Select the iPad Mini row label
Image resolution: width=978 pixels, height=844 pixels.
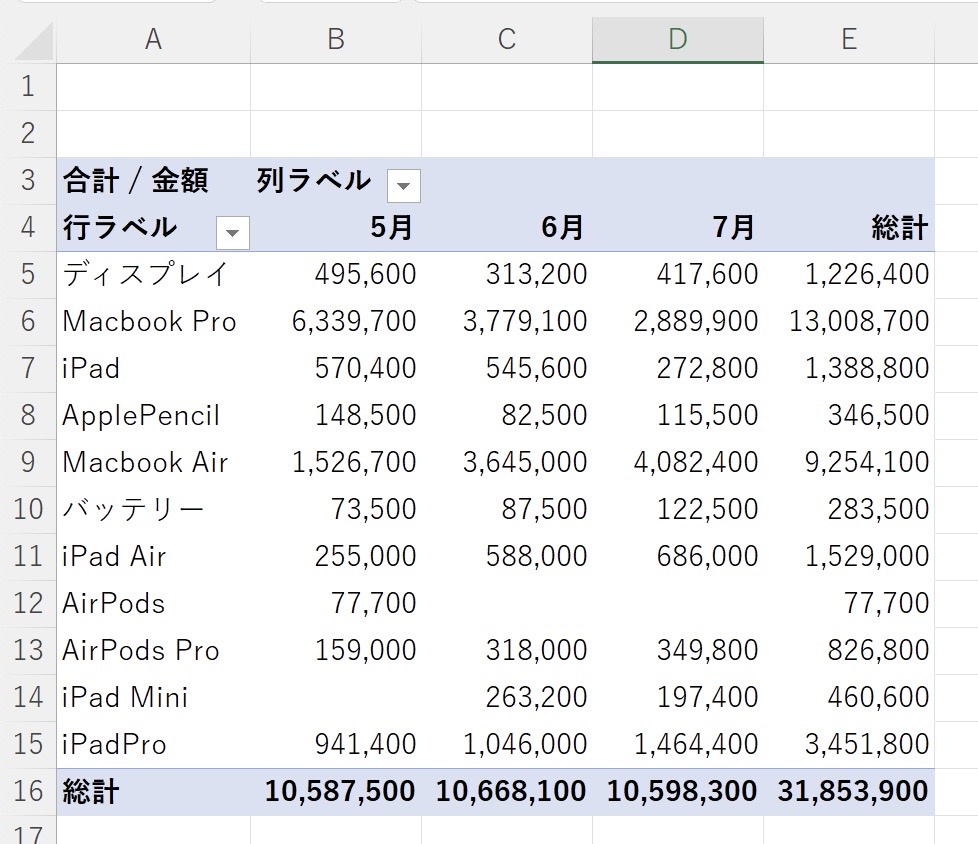153,697
